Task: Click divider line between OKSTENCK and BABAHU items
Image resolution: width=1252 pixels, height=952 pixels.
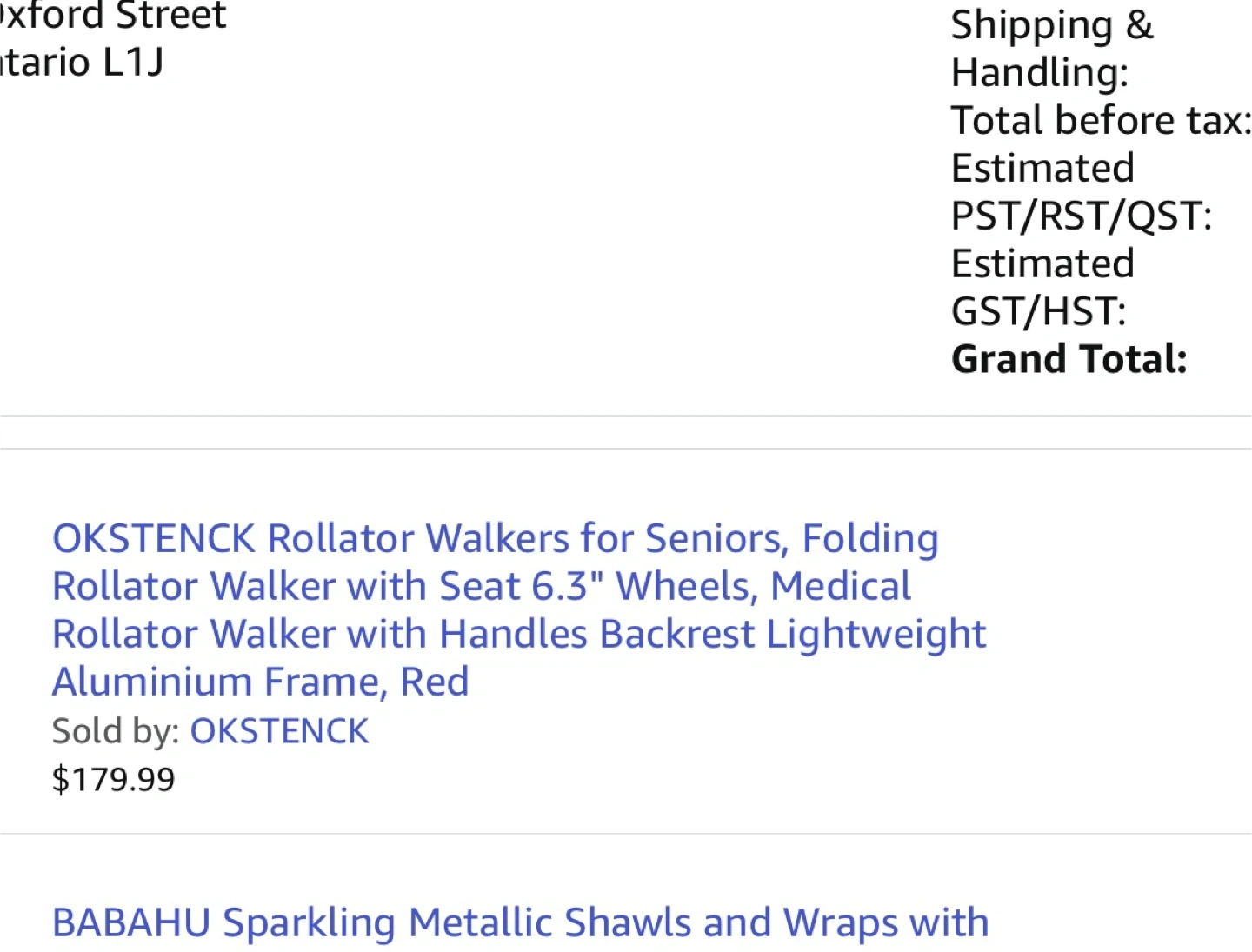Action: [x=626, y=834]
